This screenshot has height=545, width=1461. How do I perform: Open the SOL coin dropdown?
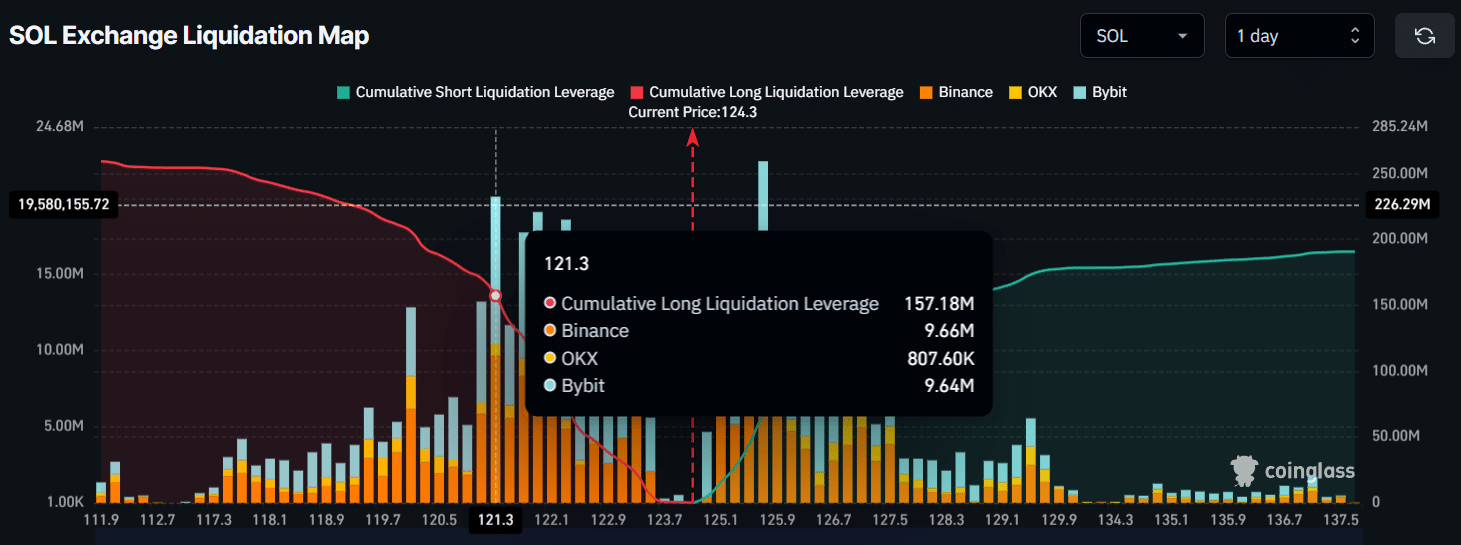tap(1140, 36)
